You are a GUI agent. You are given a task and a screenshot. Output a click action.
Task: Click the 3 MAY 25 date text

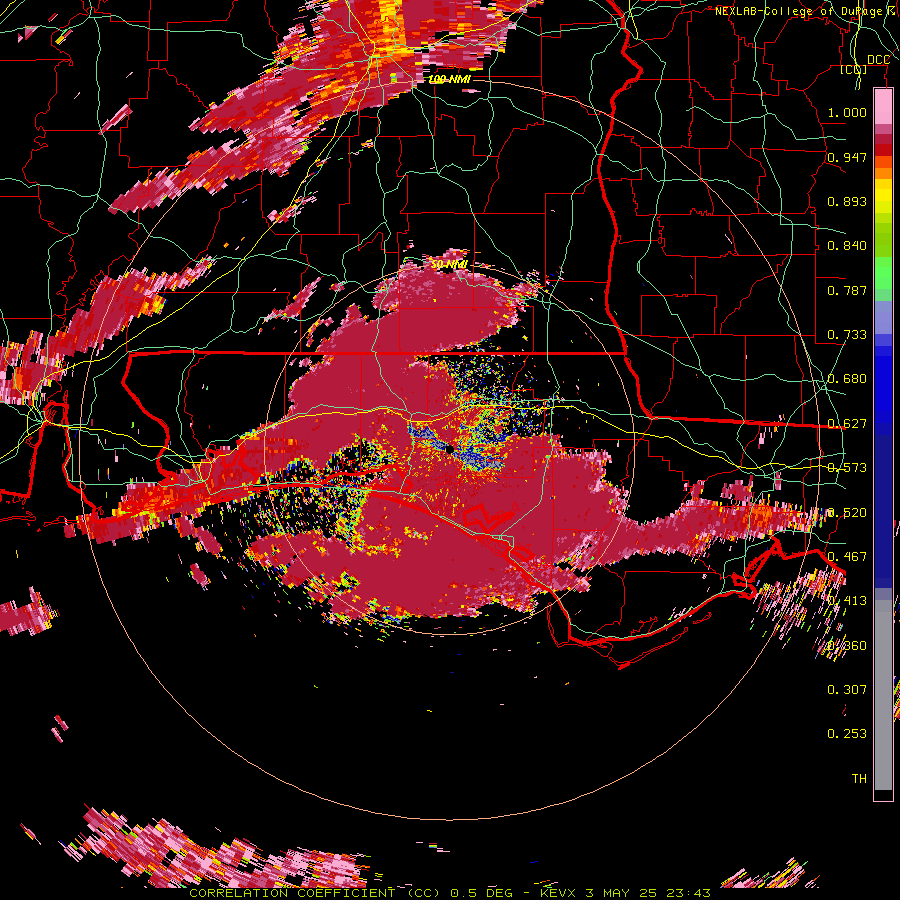click(x=620, y=893)
